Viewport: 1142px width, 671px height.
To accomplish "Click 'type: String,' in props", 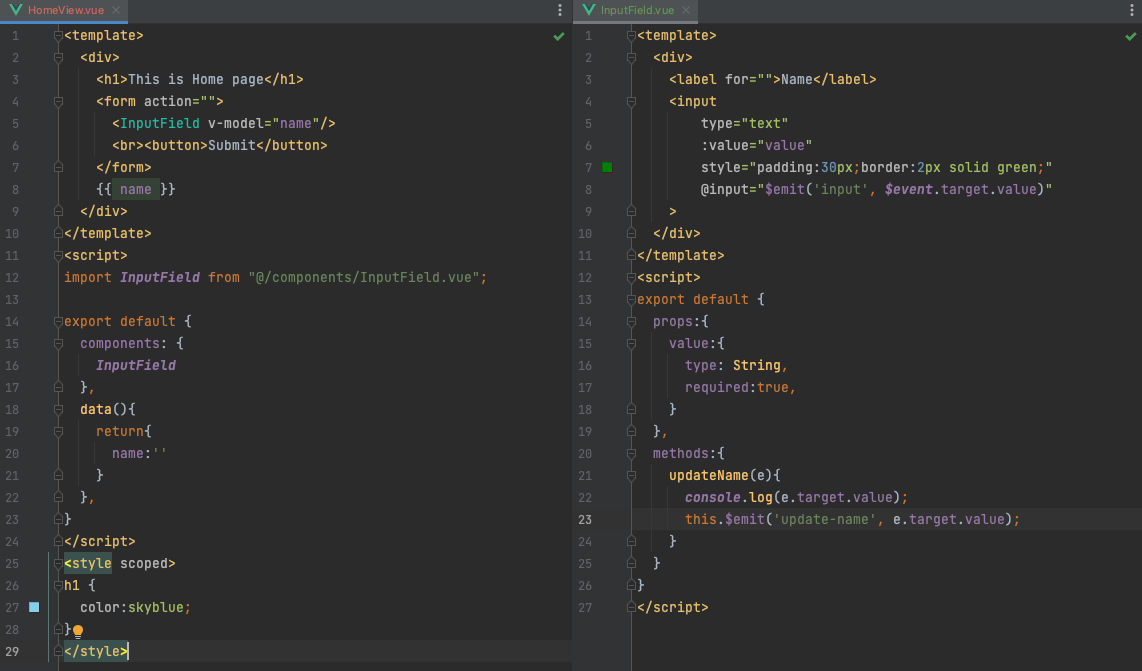I will point(736,366).
